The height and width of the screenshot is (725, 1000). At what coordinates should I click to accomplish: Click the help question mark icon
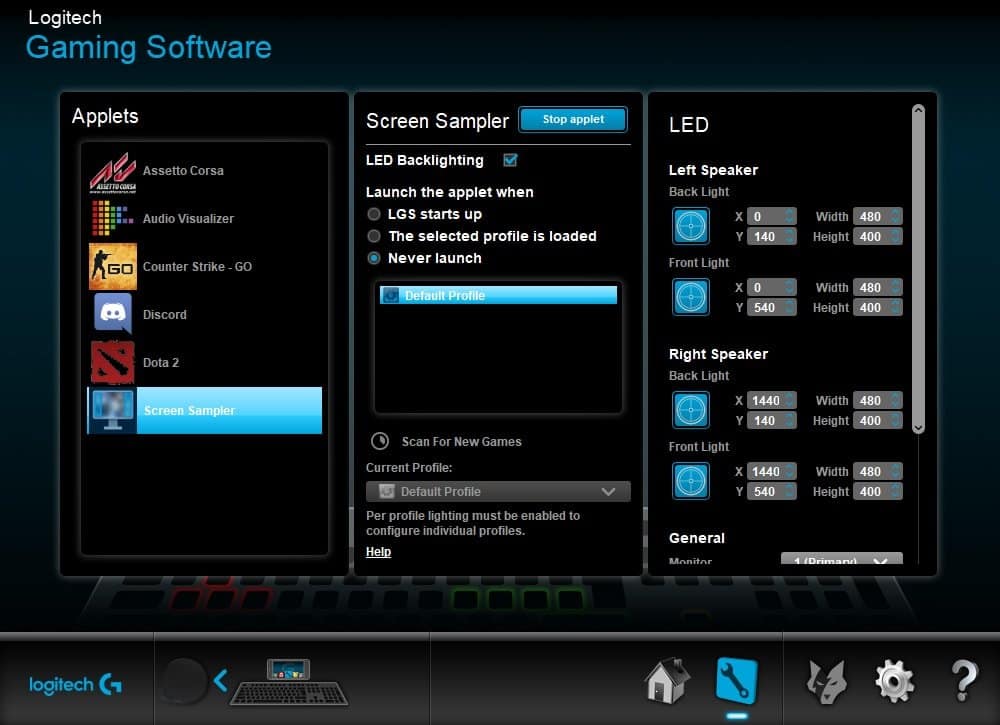[x=963, y=680]
